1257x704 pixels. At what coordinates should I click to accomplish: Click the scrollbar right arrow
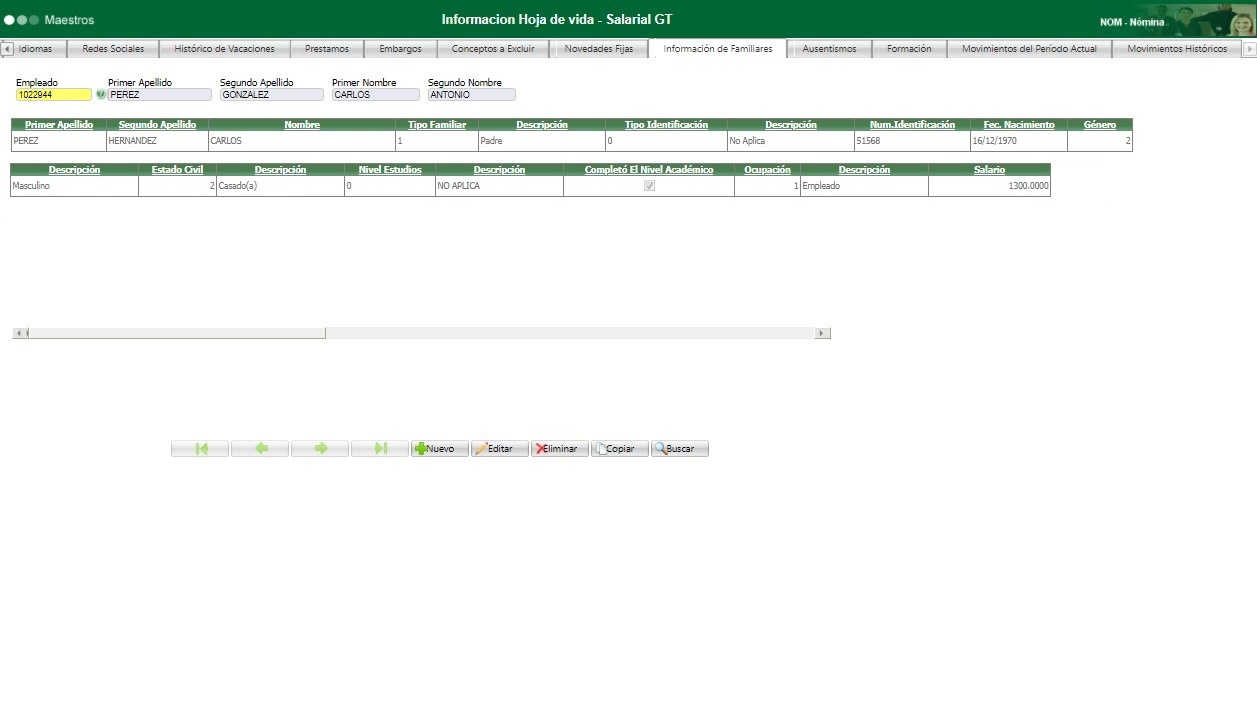click(x=823, y=333)
